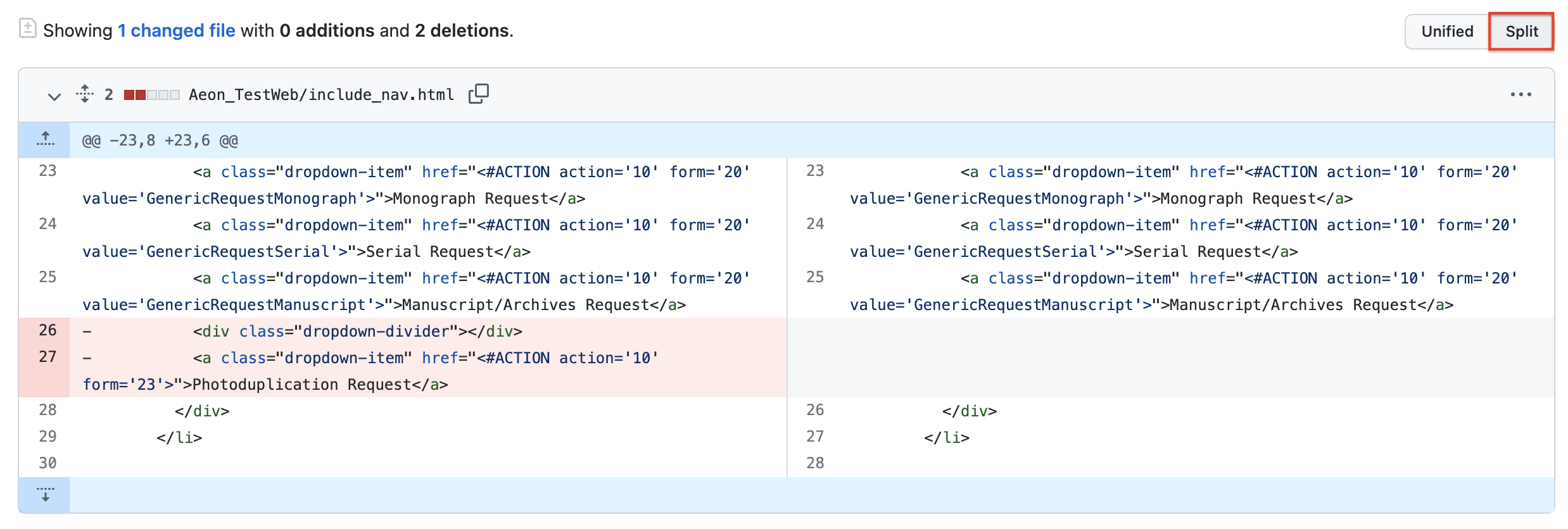Open the 1 changed file link

click(176, 30)
